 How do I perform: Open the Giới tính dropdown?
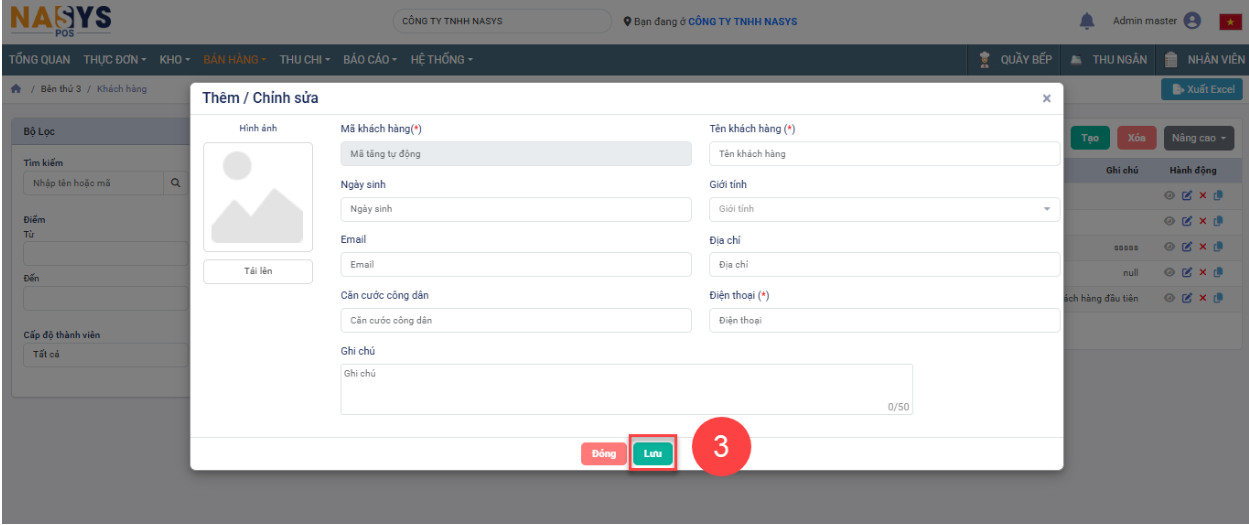click(884, 209)
